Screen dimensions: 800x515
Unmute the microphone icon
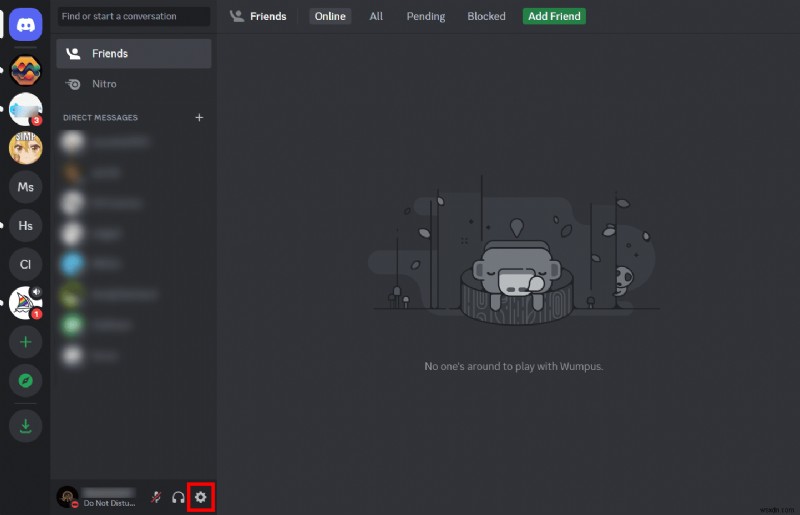pos(156,497)
